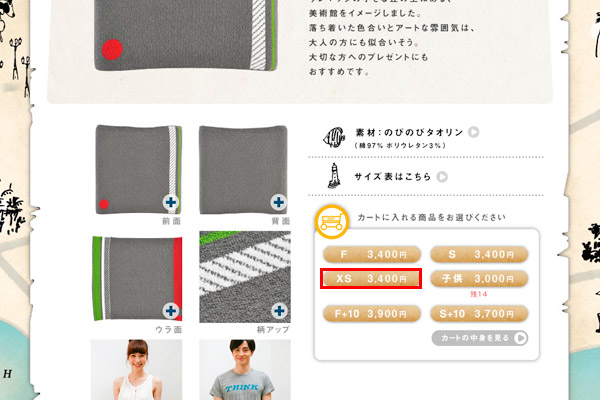600x400 pixels.
Task: Open the female model photo thumbnail
Action: click(137, 370)
